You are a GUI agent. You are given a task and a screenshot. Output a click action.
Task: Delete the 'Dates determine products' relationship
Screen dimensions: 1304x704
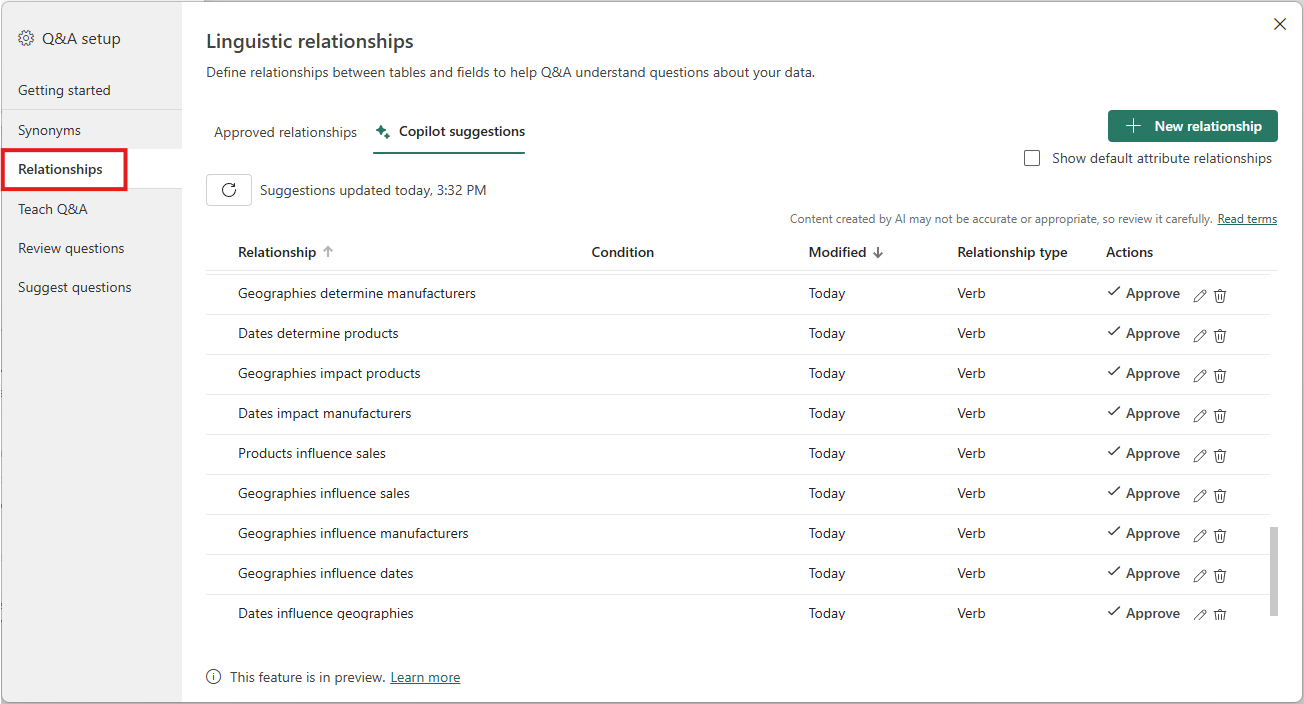pos(1220,335)
